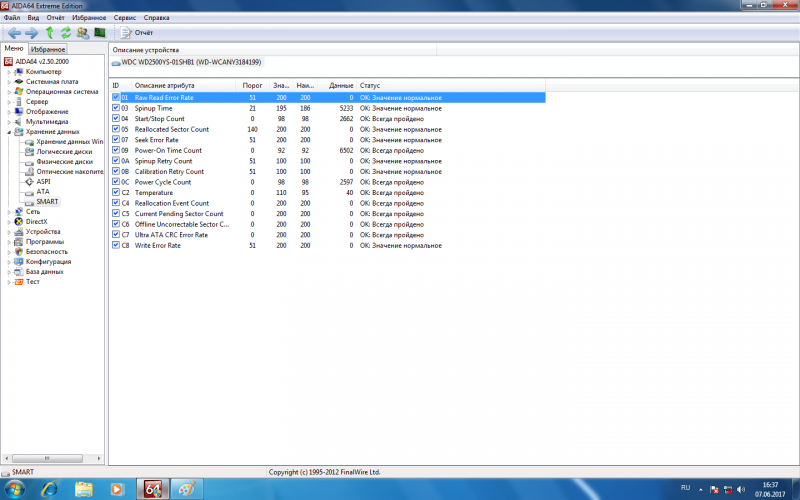
Task: Click the green board icon in toolbar
Action: 100,33
